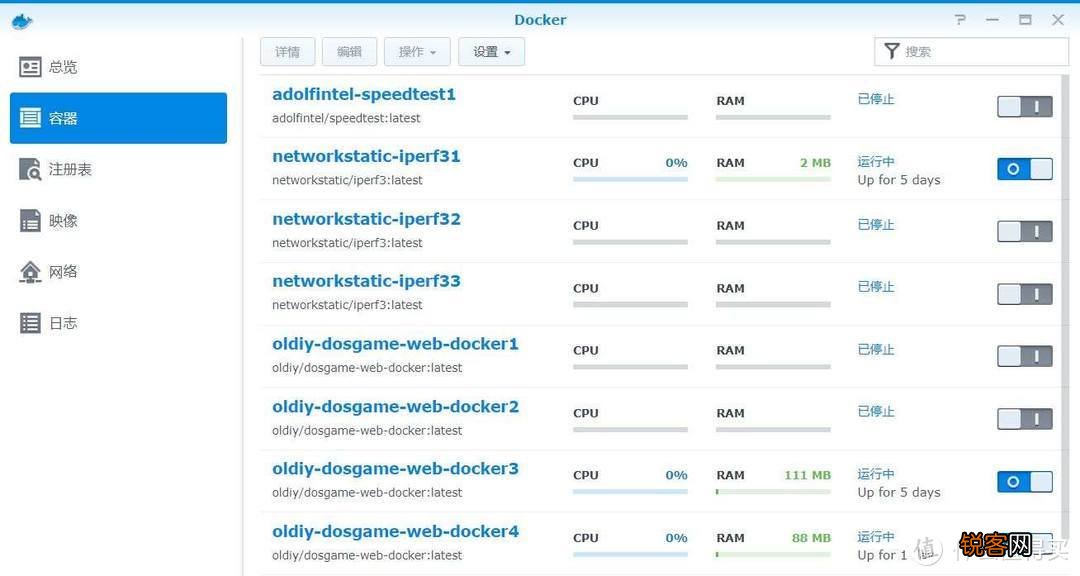
Task: Click the 网络 network sidebar icon
Action: point(30,271)
